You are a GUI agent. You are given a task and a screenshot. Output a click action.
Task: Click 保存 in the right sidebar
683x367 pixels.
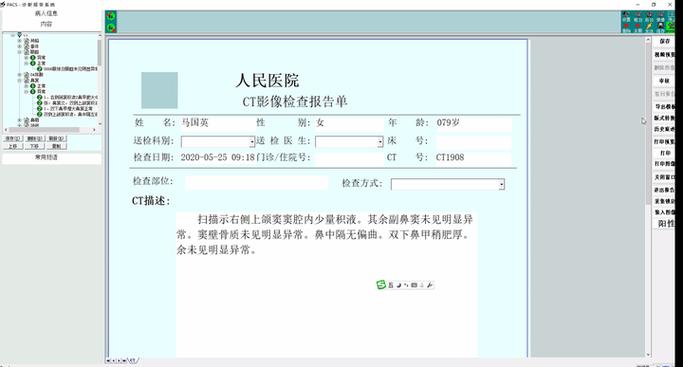664,41
